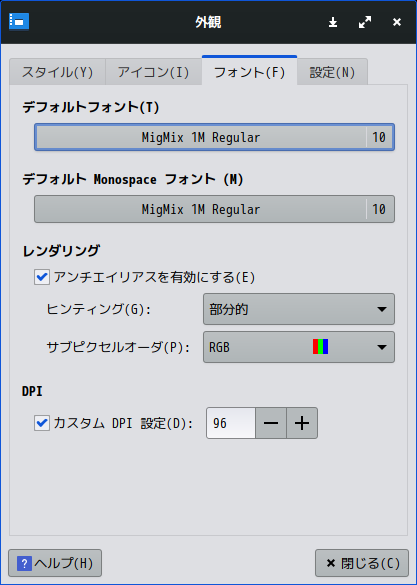The height and width of the screenshot is (585, 417).
Task: Click the keep-below arrow icon in title bar
Action: pos(333,22)
